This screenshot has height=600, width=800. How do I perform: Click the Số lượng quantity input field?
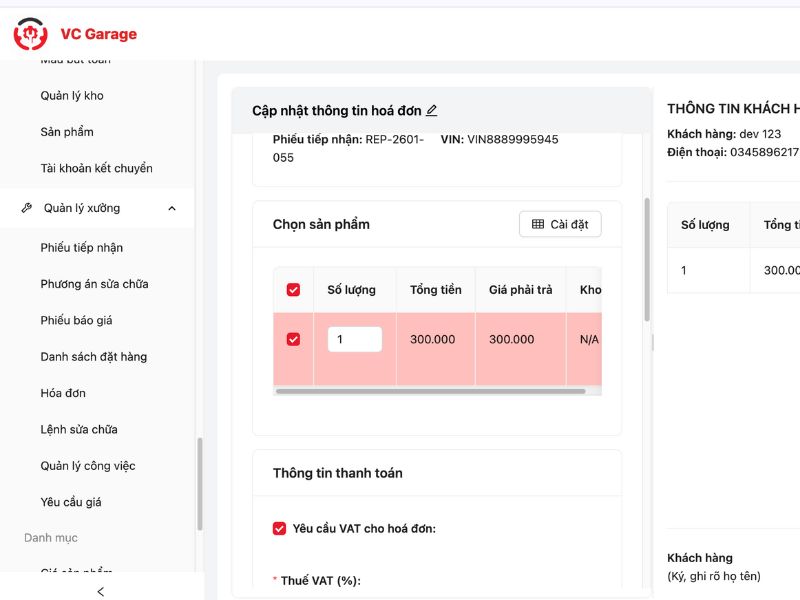(354, 339)
